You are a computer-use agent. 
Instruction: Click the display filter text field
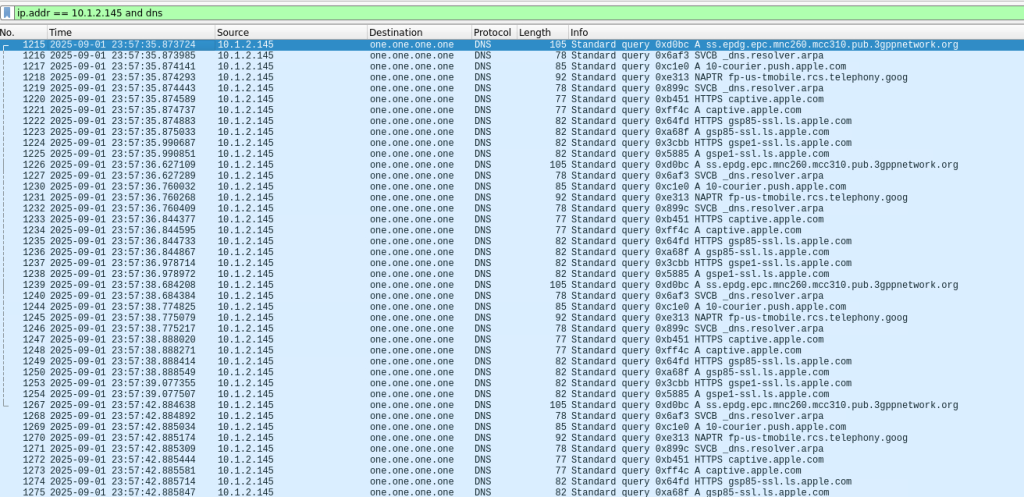[x=500, y=10]
